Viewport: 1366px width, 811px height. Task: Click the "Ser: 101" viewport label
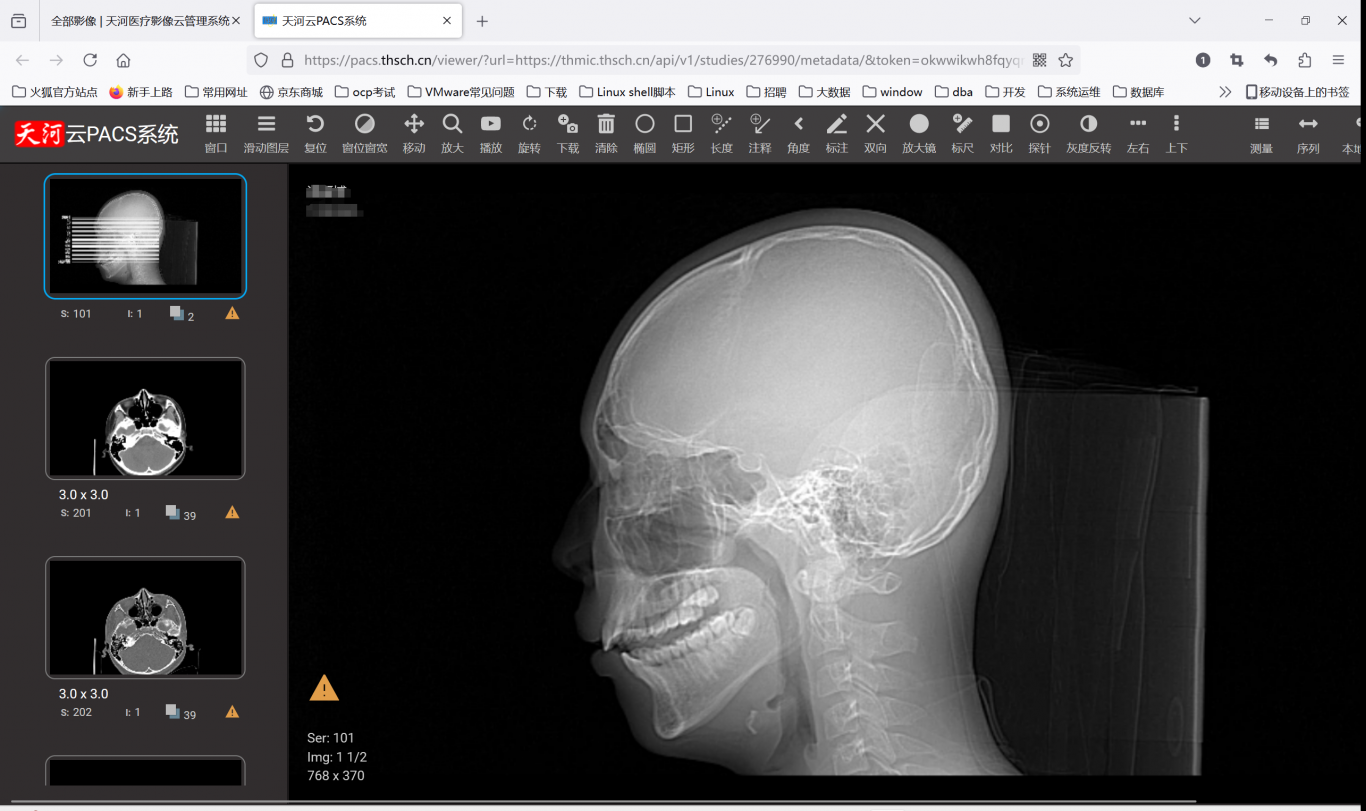coord(331,738)
